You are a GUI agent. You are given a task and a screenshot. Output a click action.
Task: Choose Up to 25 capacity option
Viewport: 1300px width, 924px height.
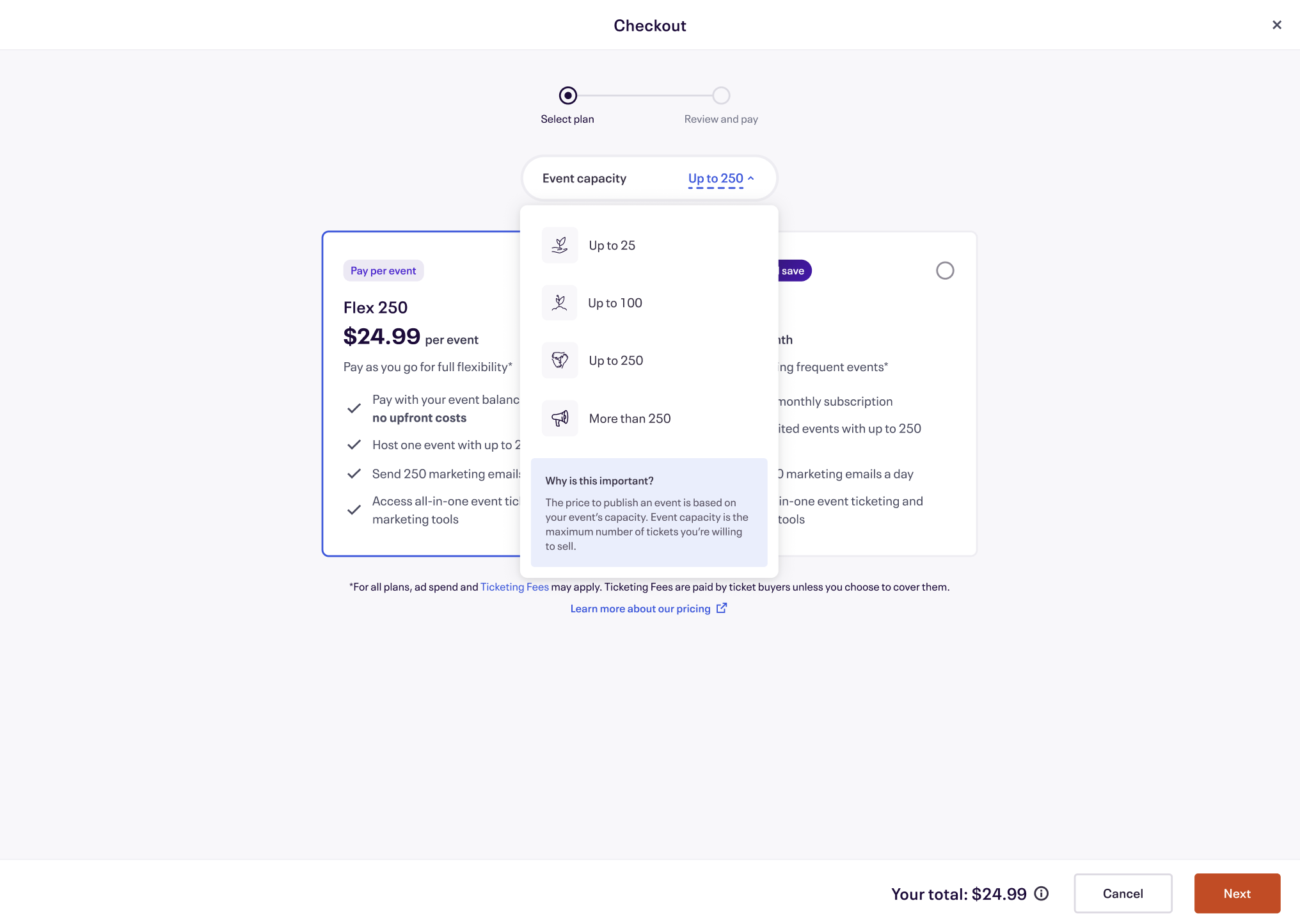[x=612, y=246]
